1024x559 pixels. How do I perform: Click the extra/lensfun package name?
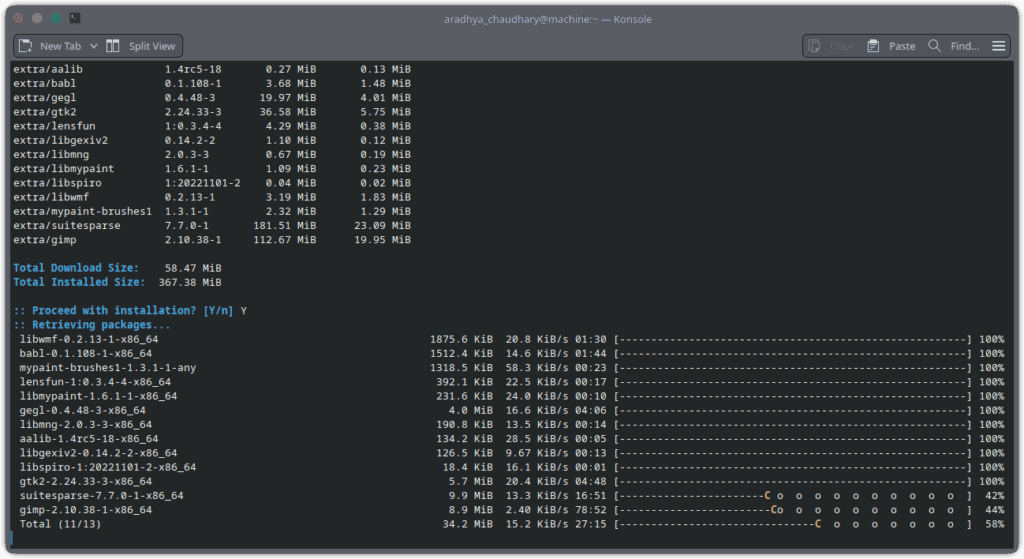[54, 126]
